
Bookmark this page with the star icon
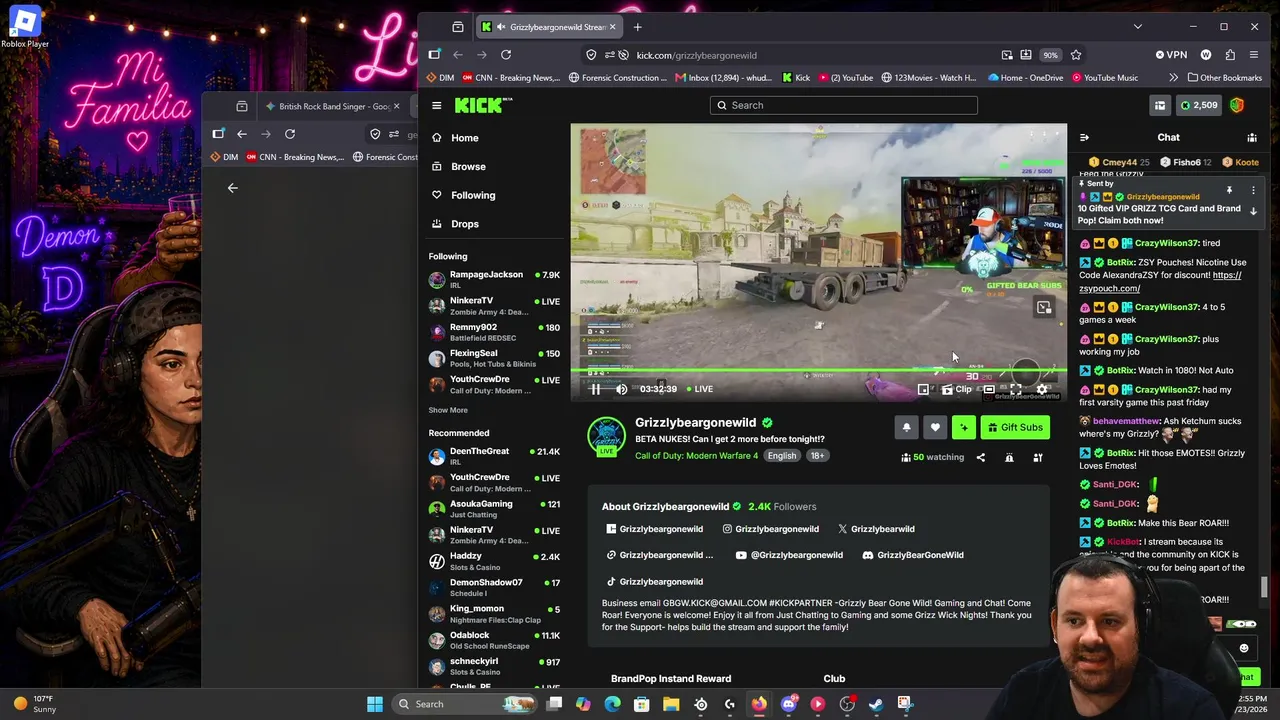click(x=1076, y=55)
